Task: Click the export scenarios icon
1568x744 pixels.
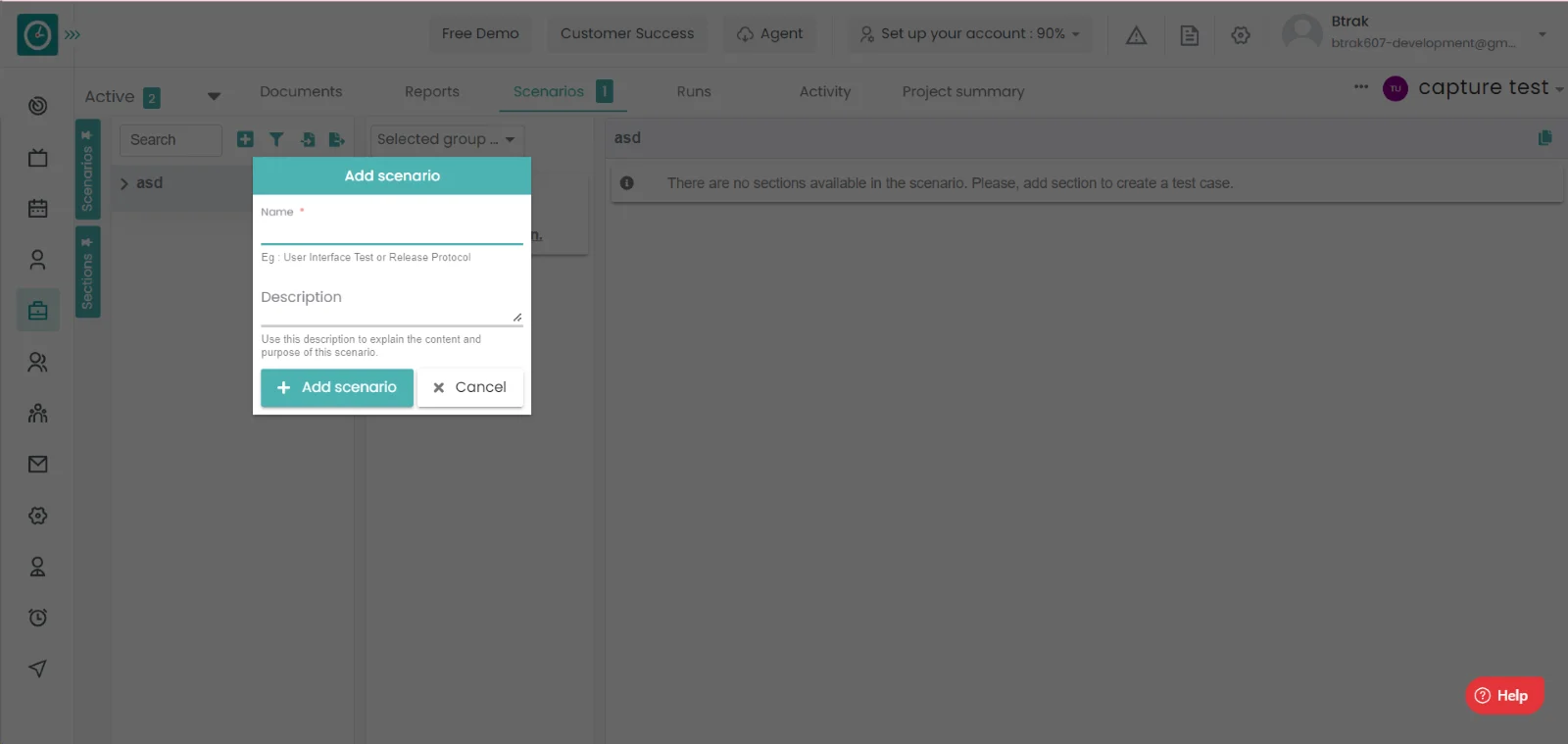Action: (x=337, y=139)
